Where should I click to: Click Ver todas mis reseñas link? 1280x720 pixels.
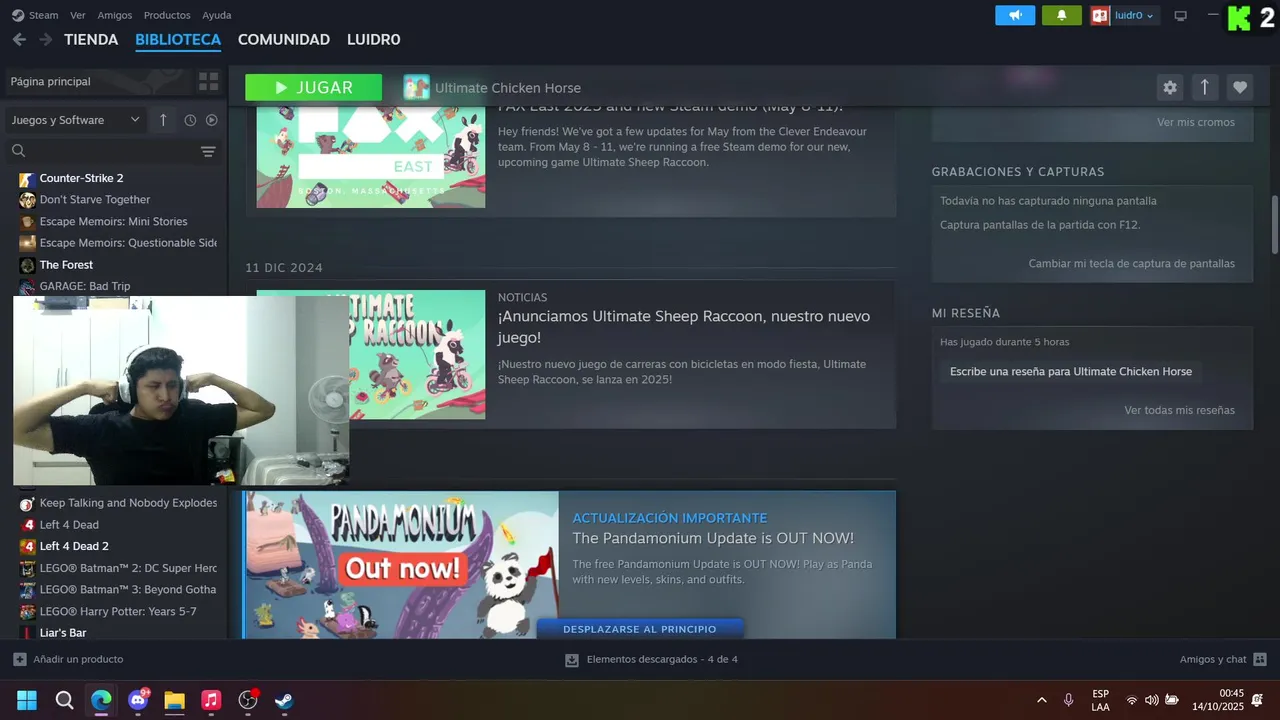tap(1179, 410)
